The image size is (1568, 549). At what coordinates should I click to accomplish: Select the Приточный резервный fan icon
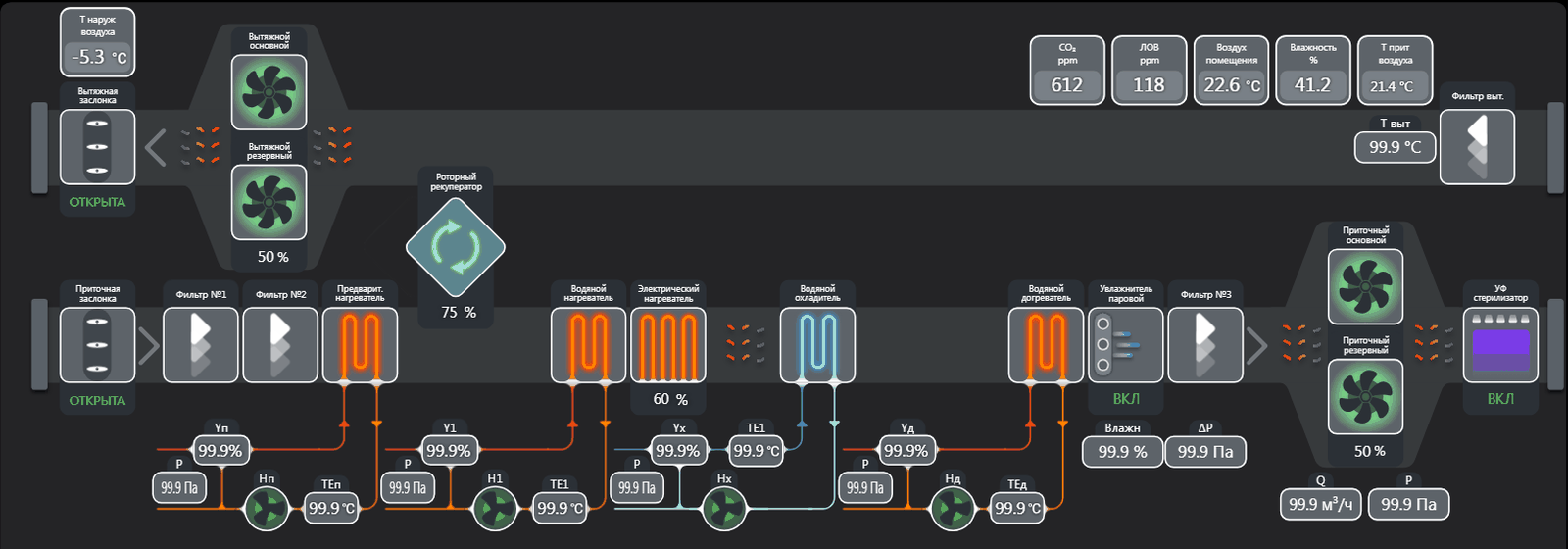pos(1365,396)
